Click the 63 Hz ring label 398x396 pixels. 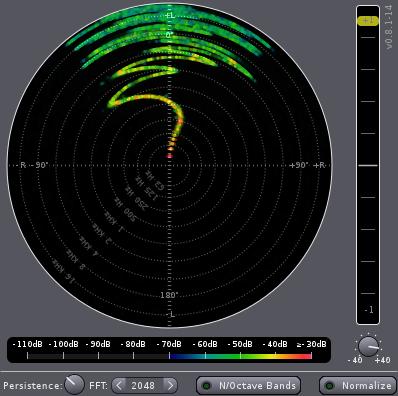point(155,180)
